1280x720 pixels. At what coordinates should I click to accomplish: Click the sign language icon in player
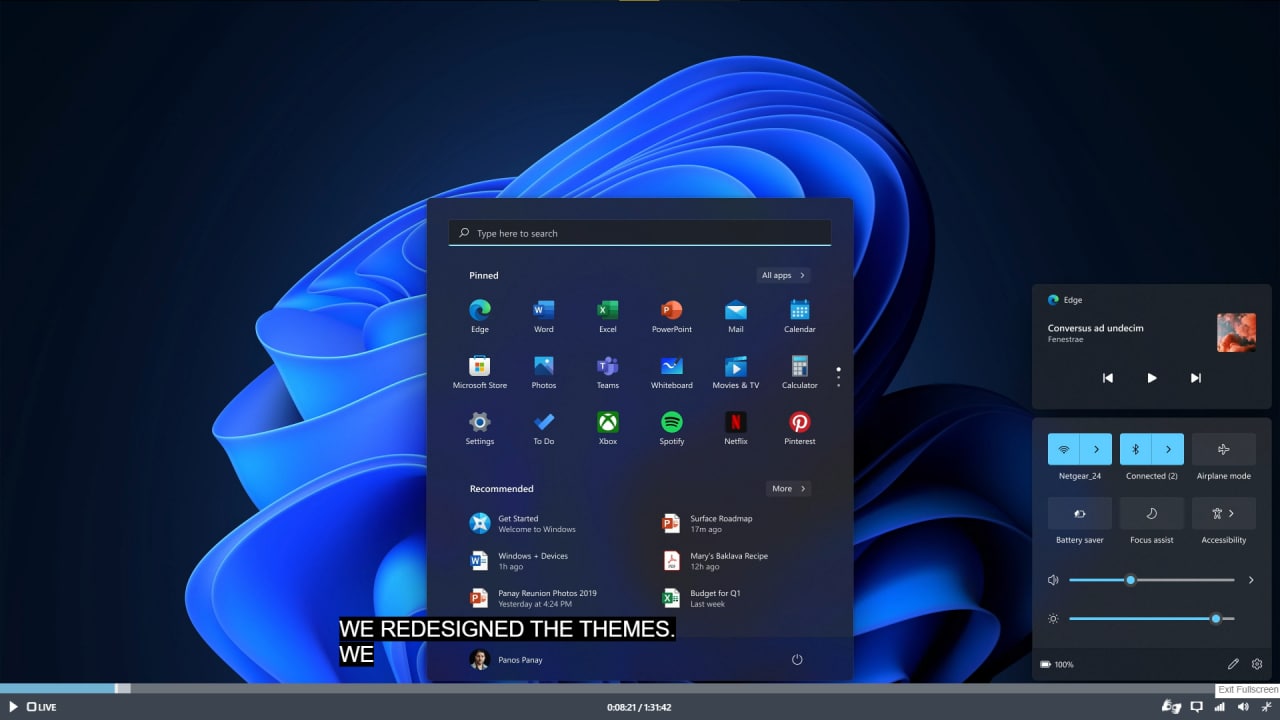click(1171, 707)
